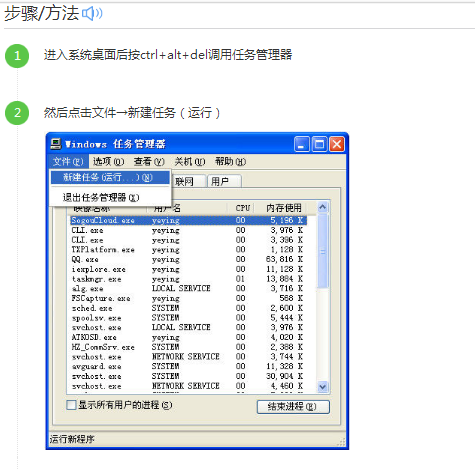Select the FSCapture.exe process
This screenshot has width=475, height=470.
coord(101,298)
